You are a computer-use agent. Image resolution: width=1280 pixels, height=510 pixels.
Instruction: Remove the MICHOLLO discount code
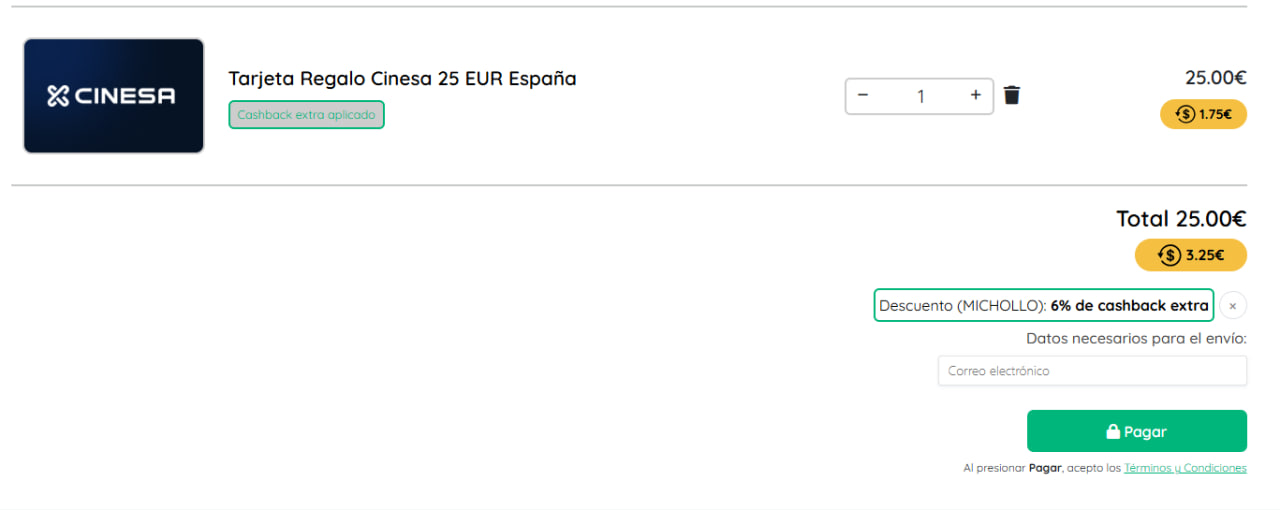point(1233,305)
